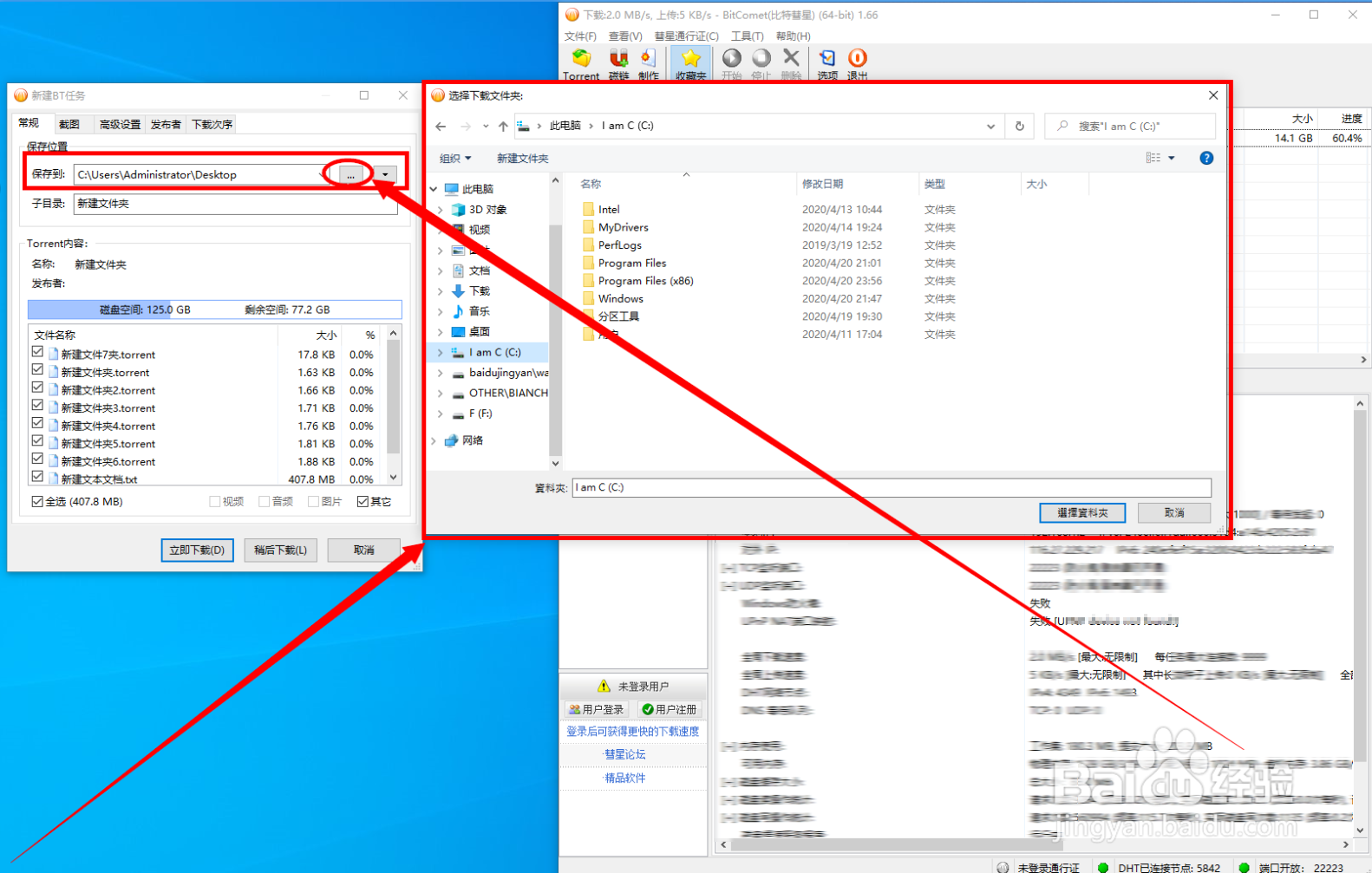Select 音乐 music folder in navigation tree

pyautogui.click(x=479, y=311)
